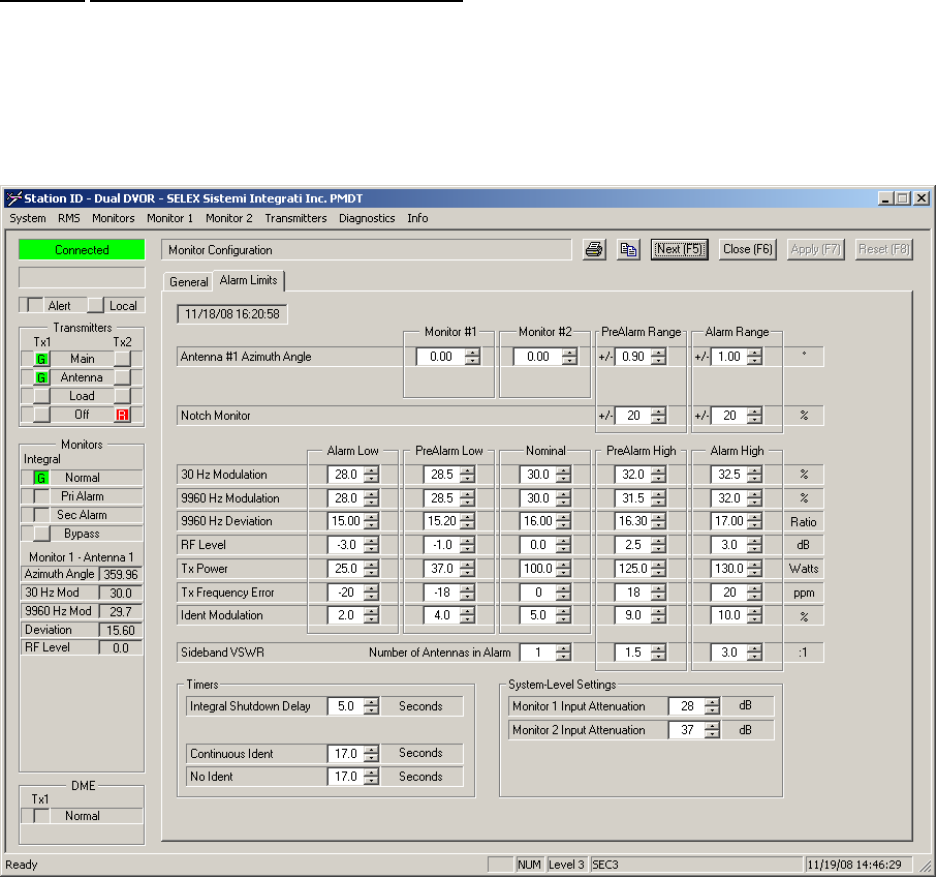Adjust the Notch Monitor Alarm Range spinner
Viewport: 936px width, 877px height.
[755, 416]
